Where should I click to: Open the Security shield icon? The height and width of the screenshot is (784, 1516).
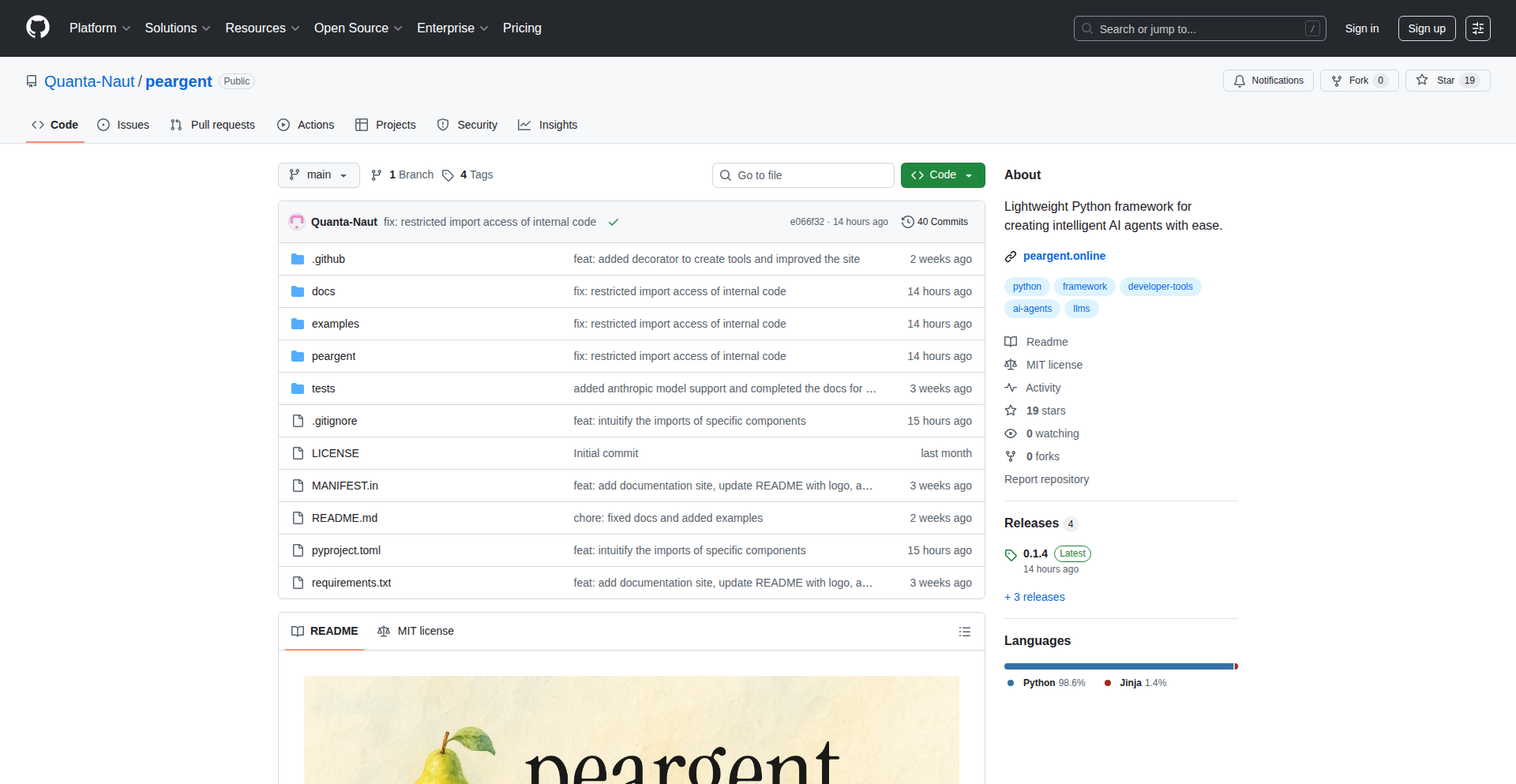tap(442, 125)
